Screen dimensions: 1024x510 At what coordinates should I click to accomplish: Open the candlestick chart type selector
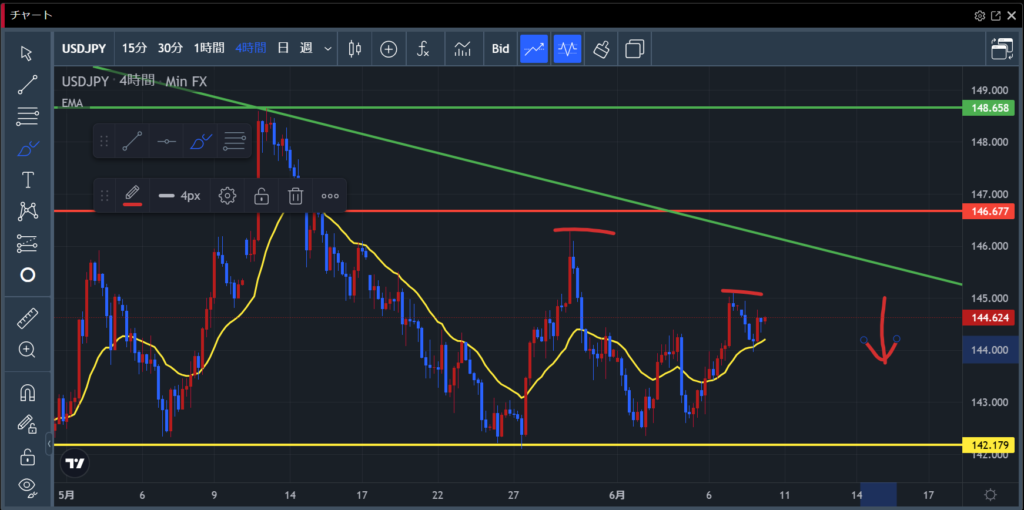[x=355, y=49]
